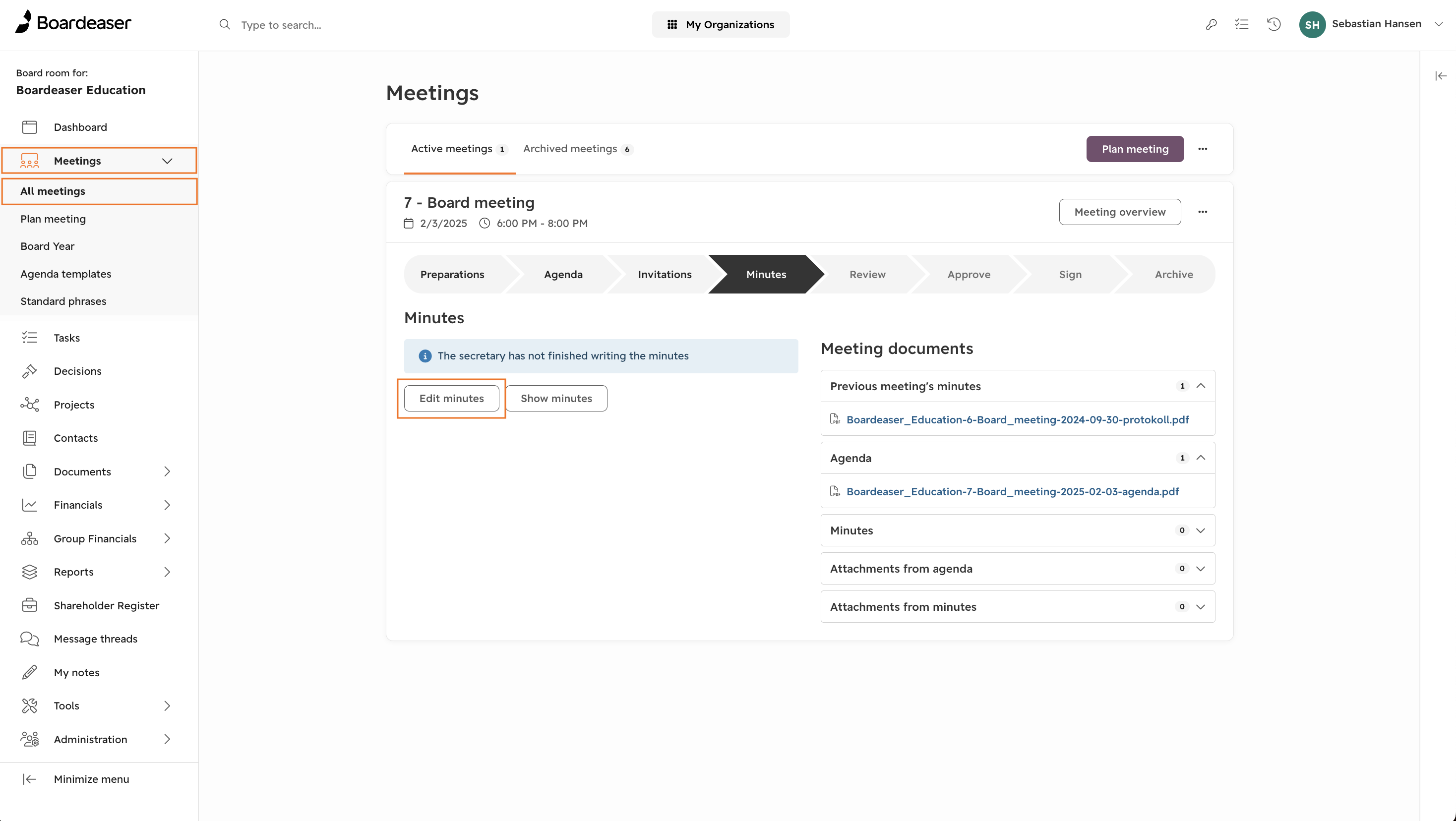Click the PDF icon beside agenda file
The height and width of the screenshot is (821, 1456).
pos(835,491)
